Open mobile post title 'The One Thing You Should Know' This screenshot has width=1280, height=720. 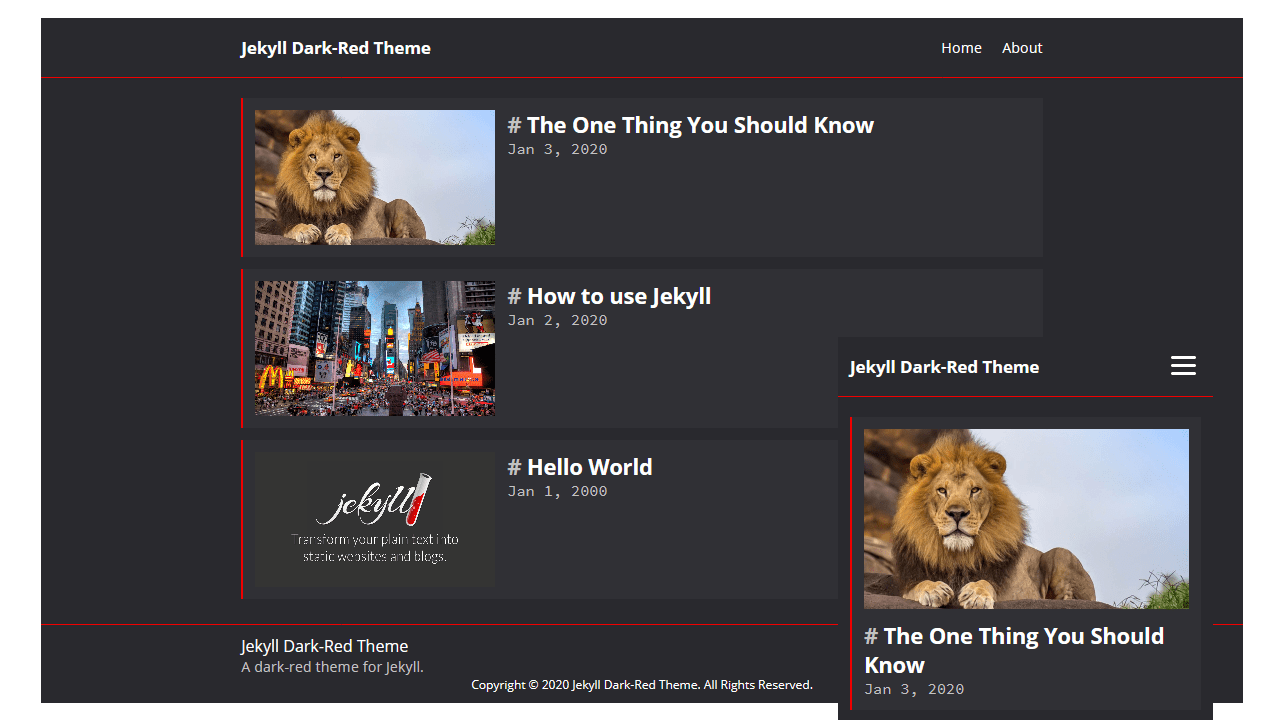[1014, 650]
